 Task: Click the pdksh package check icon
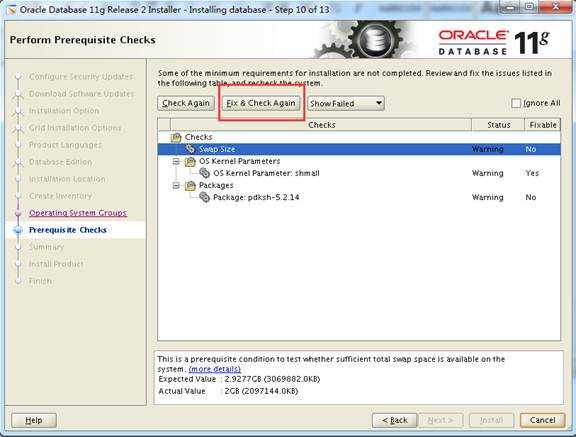(x=204, y=197)
